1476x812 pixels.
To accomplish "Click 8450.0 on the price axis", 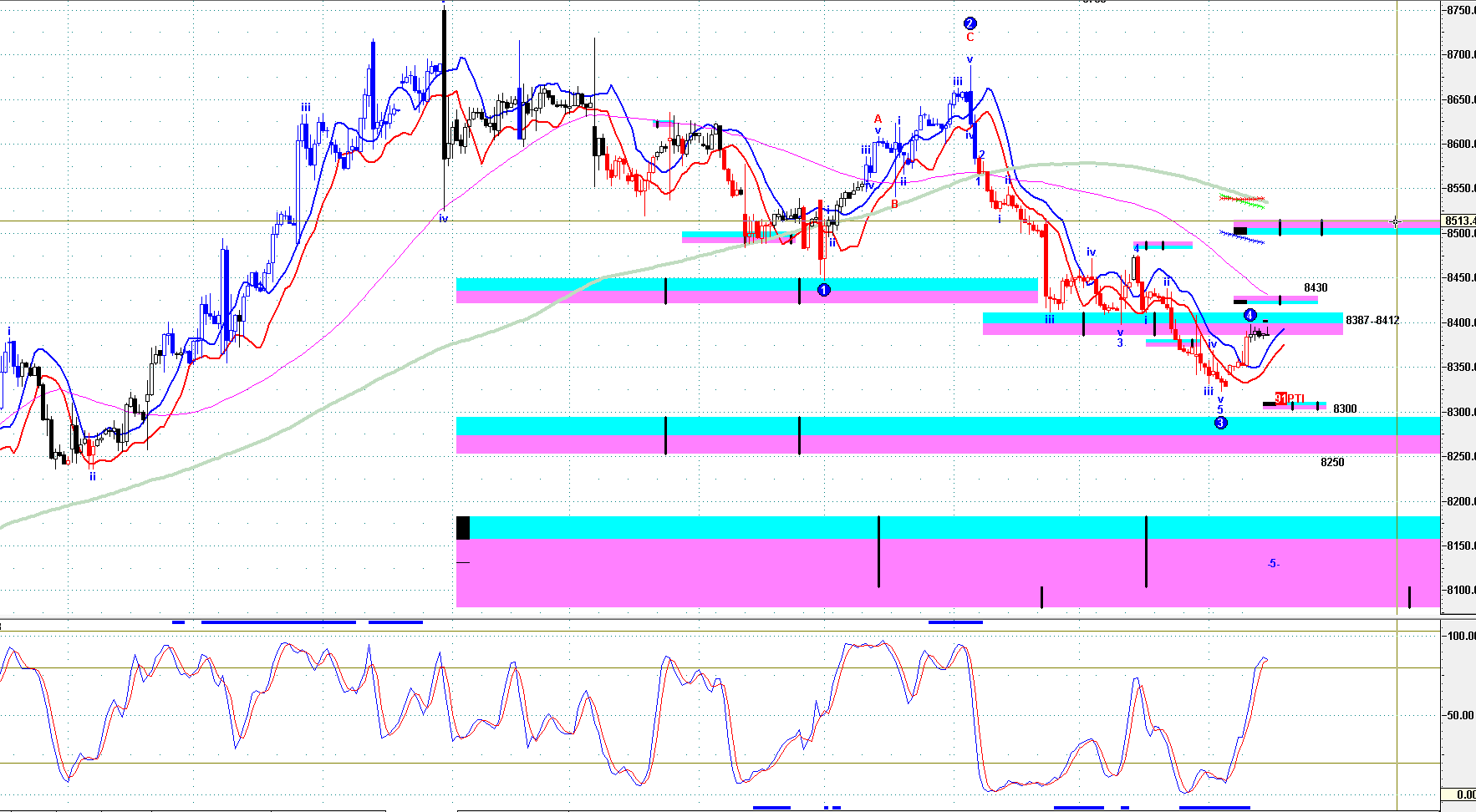I will point(1461,278).
